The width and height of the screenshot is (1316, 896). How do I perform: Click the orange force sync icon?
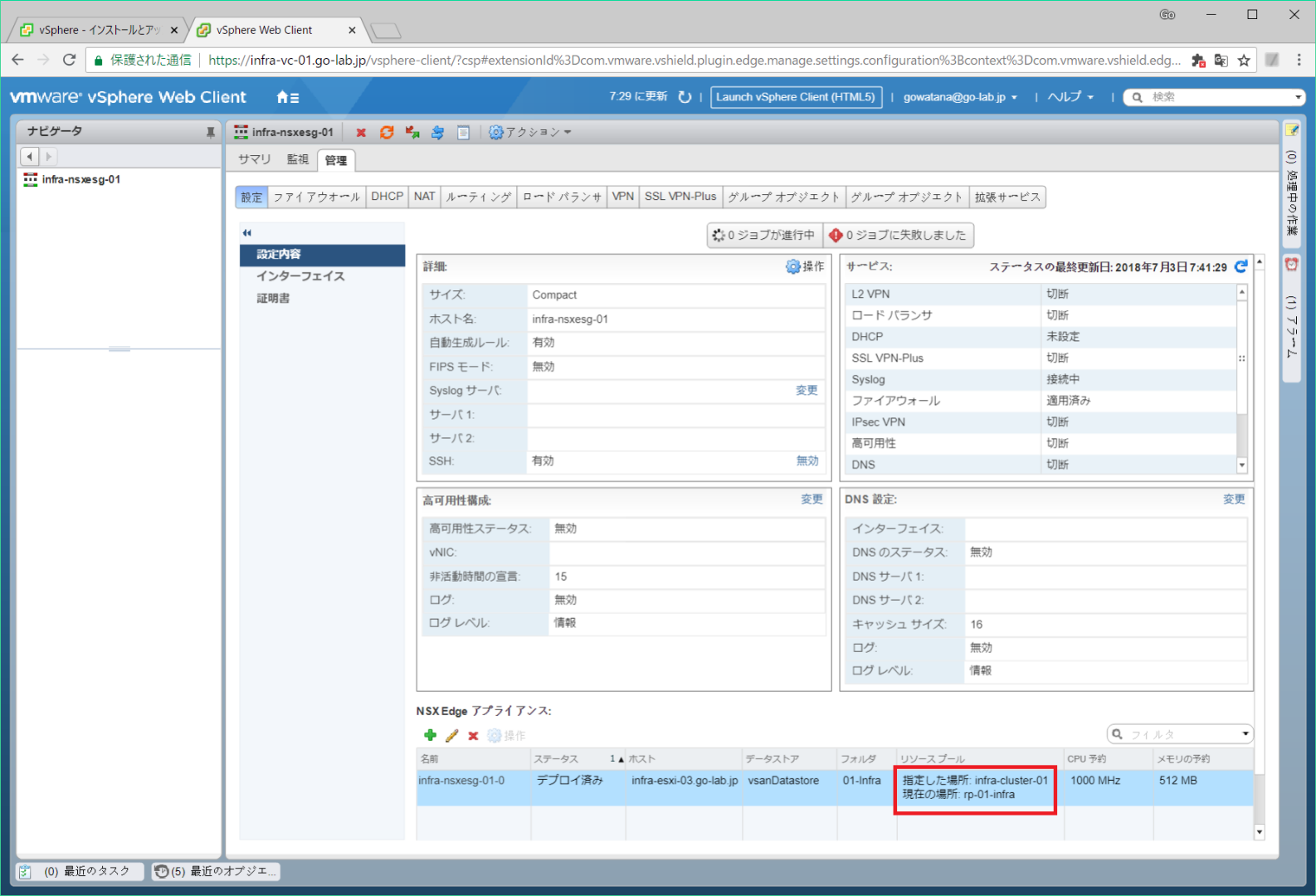coord(387,133)
